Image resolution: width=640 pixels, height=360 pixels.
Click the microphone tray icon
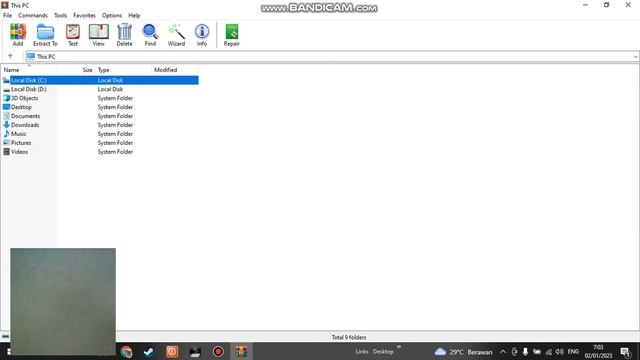tap(525, 352)
